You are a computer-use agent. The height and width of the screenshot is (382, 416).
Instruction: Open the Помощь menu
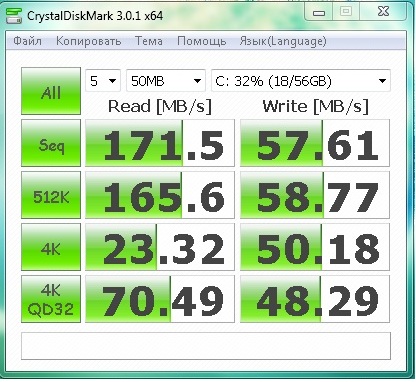[x=202, y=41]
